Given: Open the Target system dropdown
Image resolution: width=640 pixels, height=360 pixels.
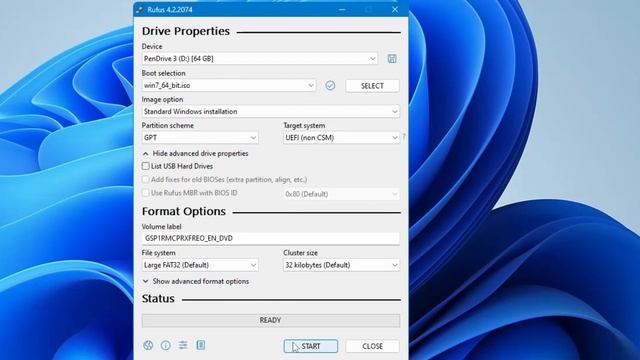Looking at the screenshot, I should point(341,138).
